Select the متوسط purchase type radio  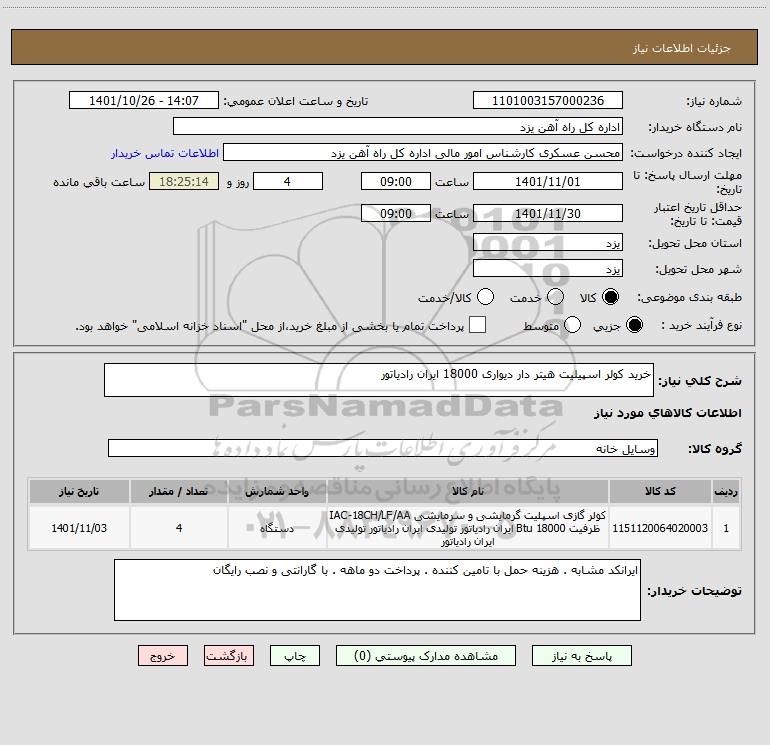572,325
